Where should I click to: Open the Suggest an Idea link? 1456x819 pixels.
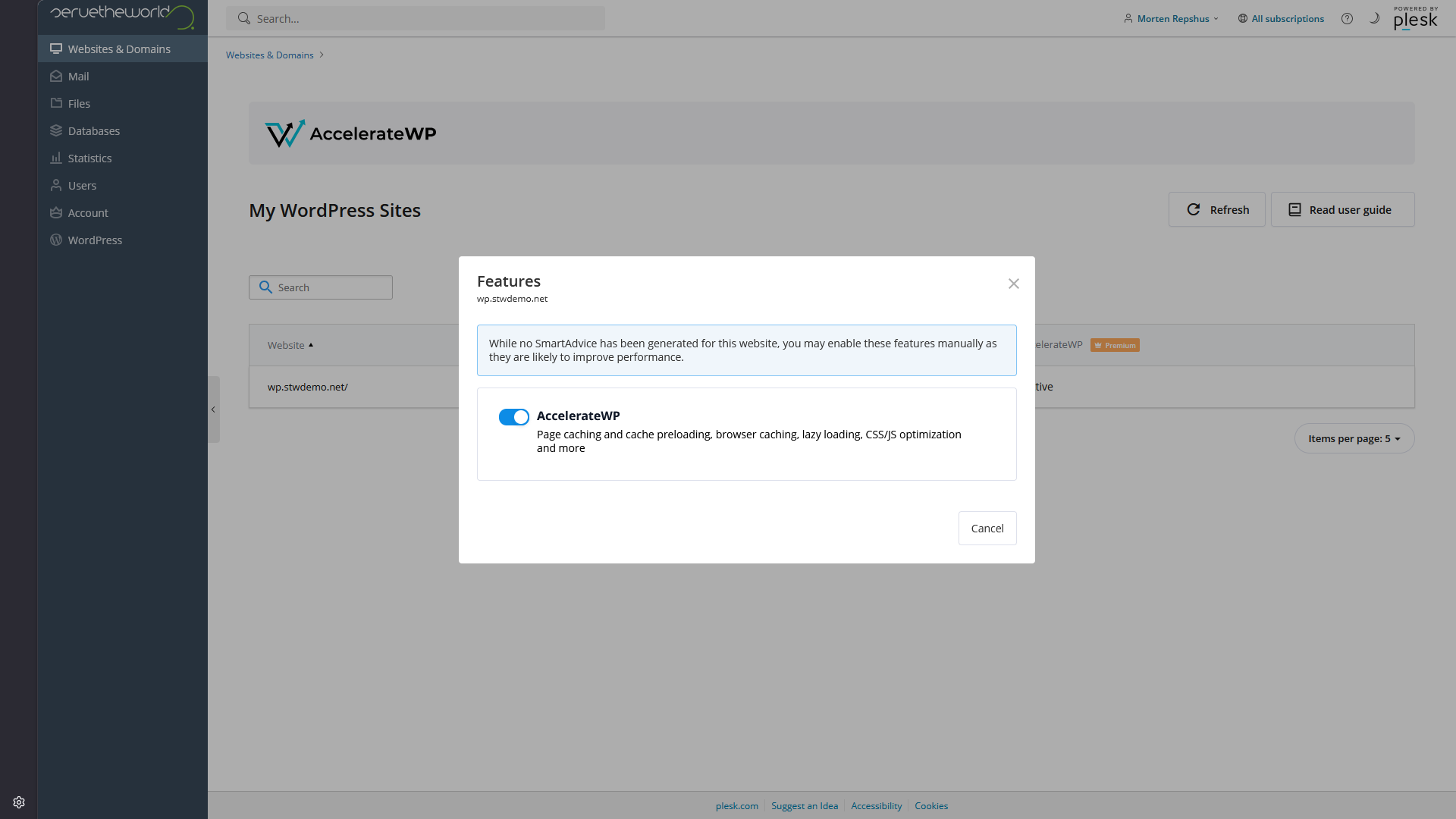tap(804, 805)
